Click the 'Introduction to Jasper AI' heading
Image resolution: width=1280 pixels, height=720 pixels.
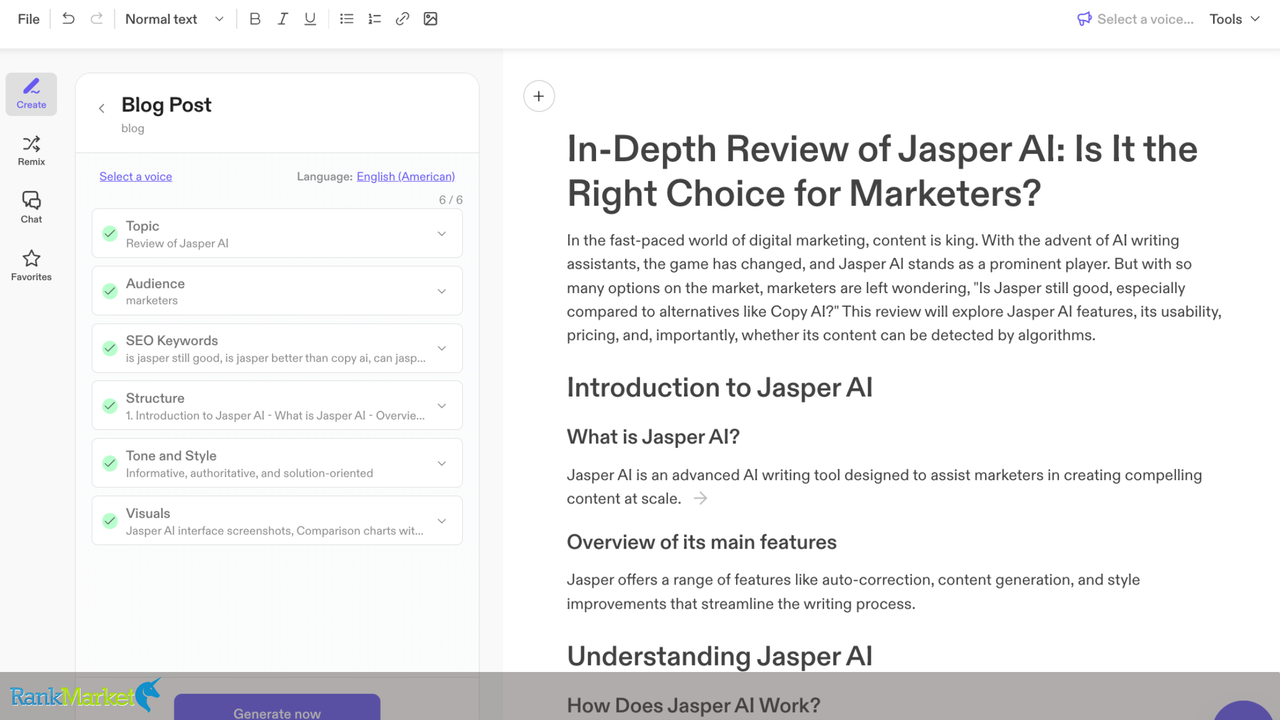719,388
